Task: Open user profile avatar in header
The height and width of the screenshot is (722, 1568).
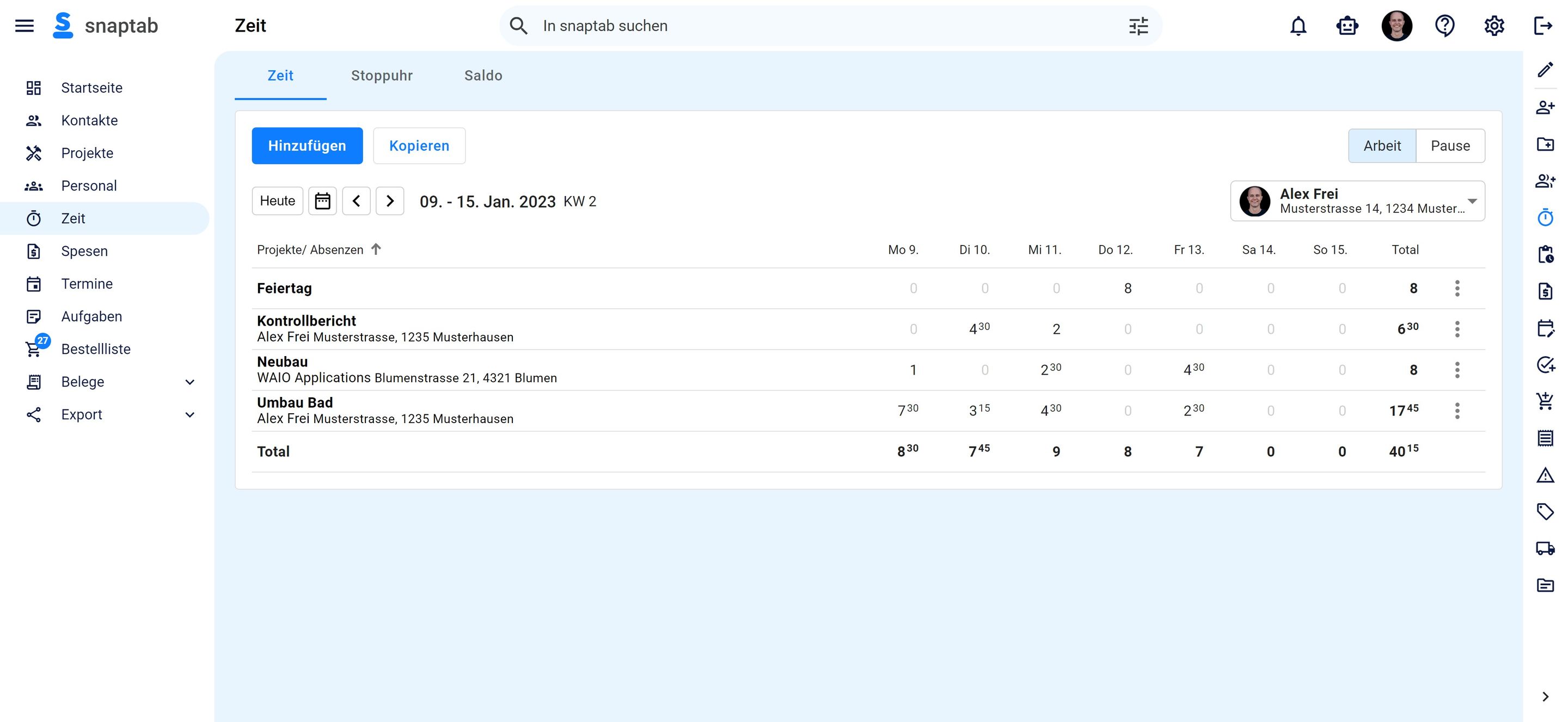Action: click(x=1396, y=26)
